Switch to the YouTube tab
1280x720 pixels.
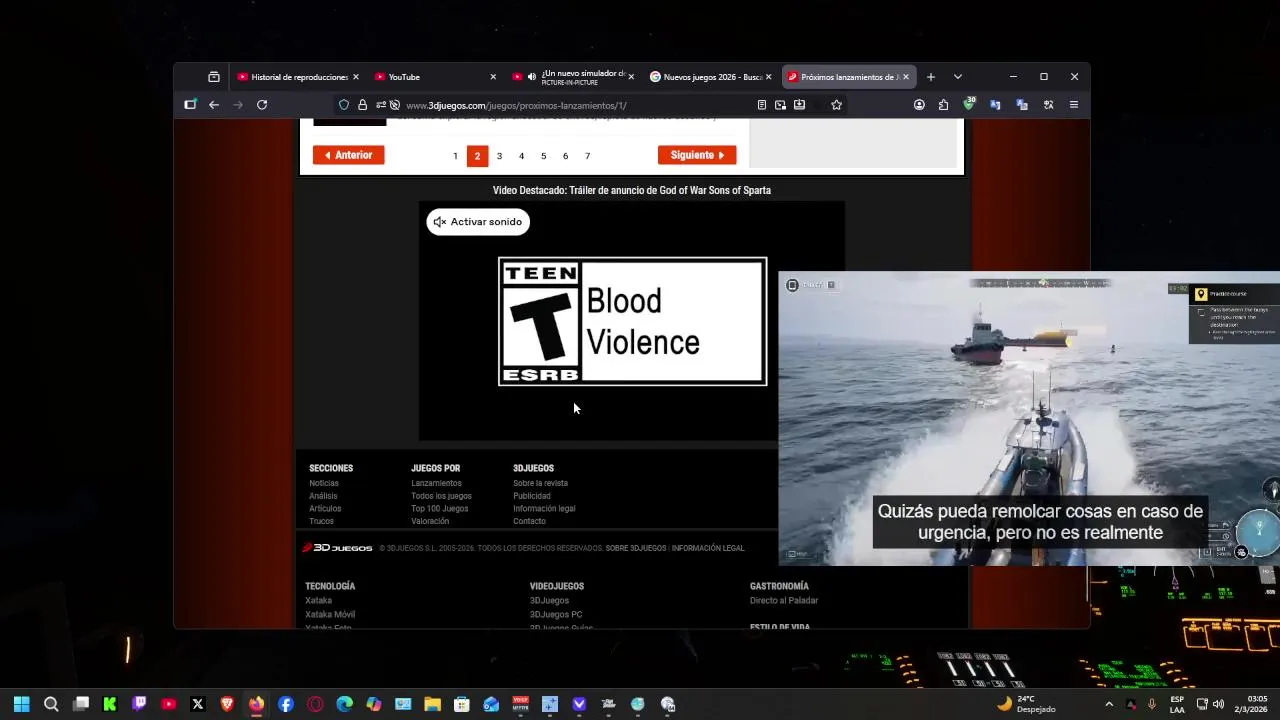click(436, 77)
